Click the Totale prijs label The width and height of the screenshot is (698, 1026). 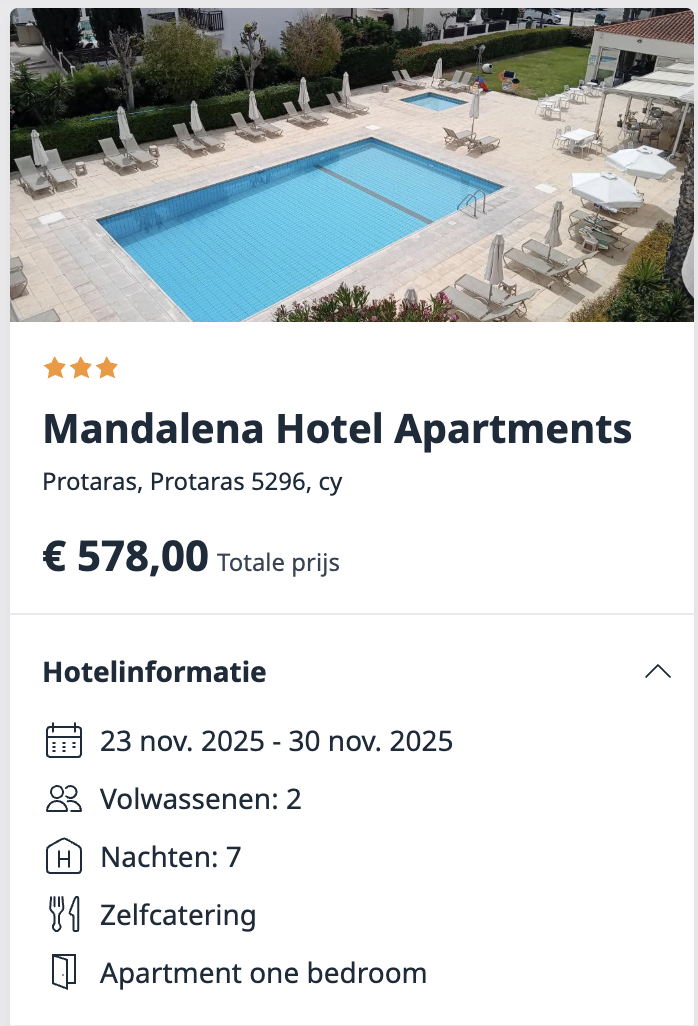(278, 563)
